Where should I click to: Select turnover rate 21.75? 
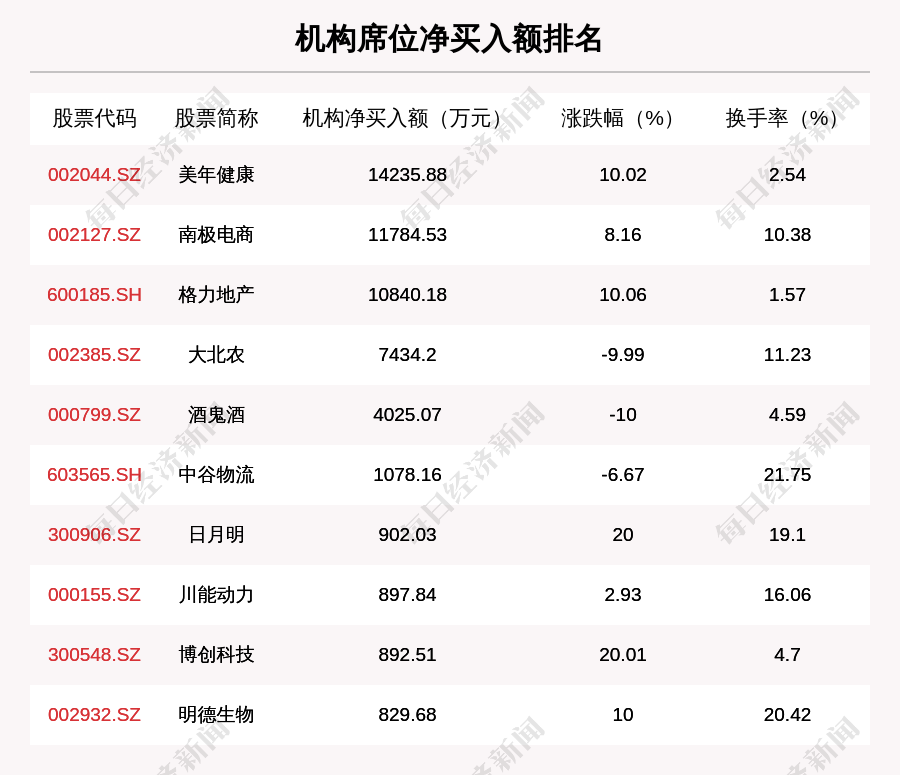pyautogui.click(x=787, y=475)
